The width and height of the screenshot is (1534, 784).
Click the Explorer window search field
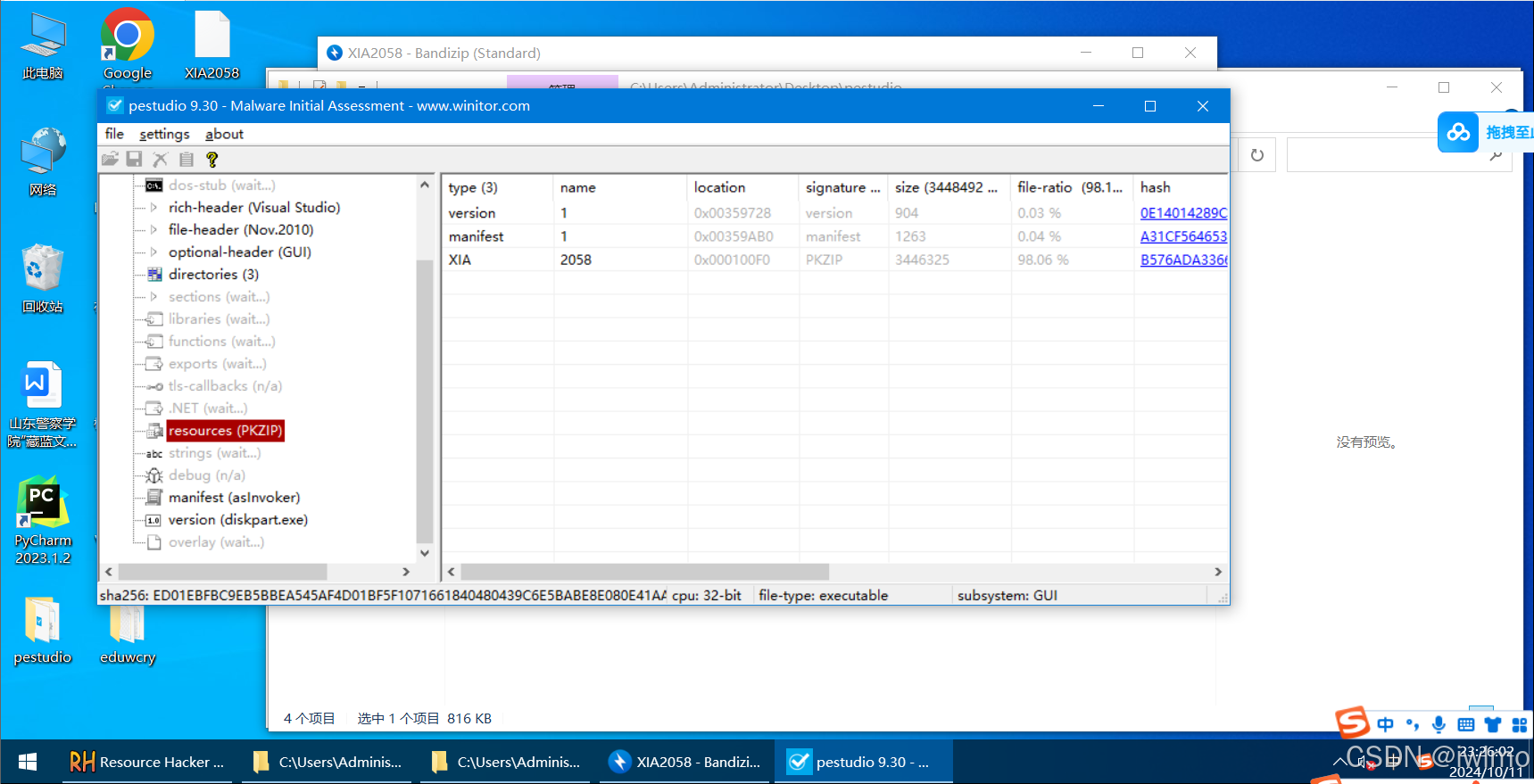point(1398,155)
